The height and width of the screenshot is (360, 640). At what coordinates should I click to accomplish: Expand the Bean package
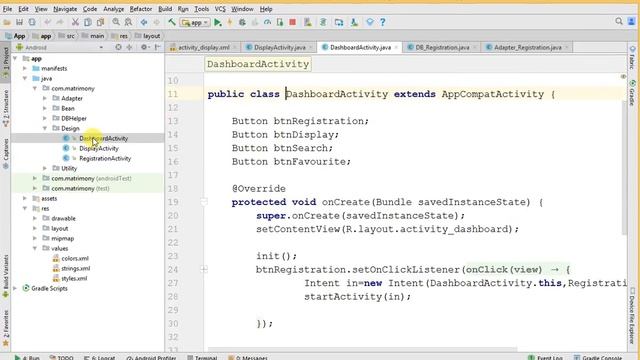tap(45, 108)
